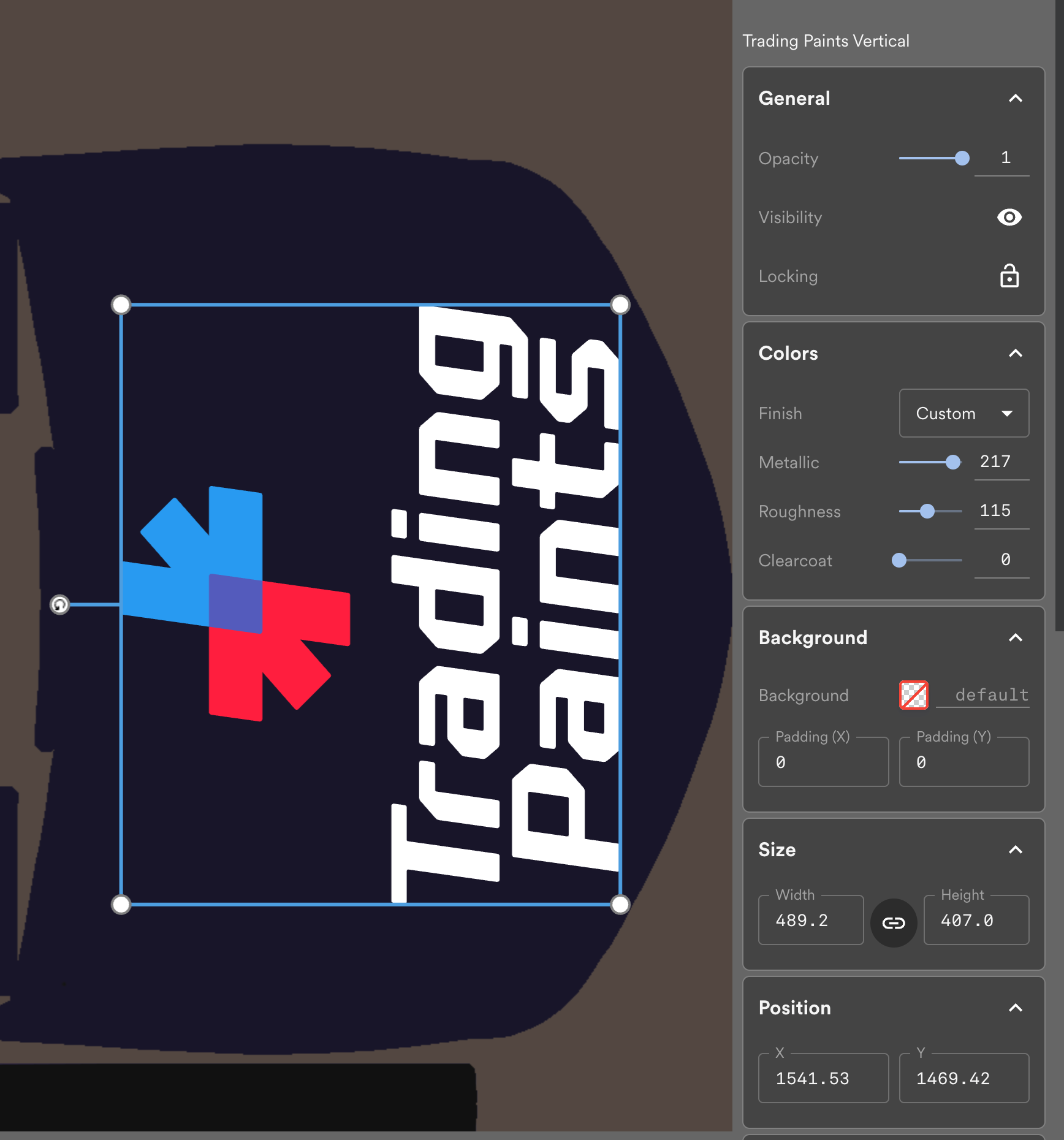Toggle the width-height aspect link button

tap(894, 923)
